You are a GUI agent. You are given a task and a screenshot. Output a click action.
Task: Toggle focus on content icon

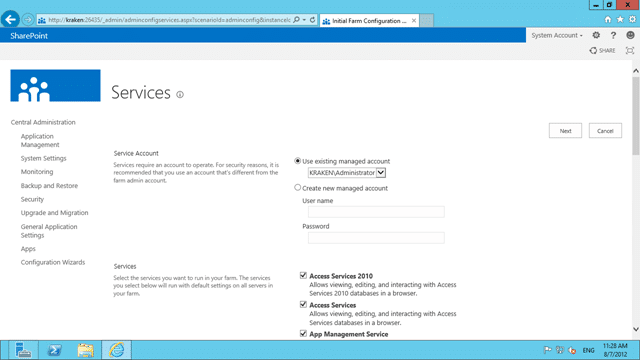[x=630, y=50]
